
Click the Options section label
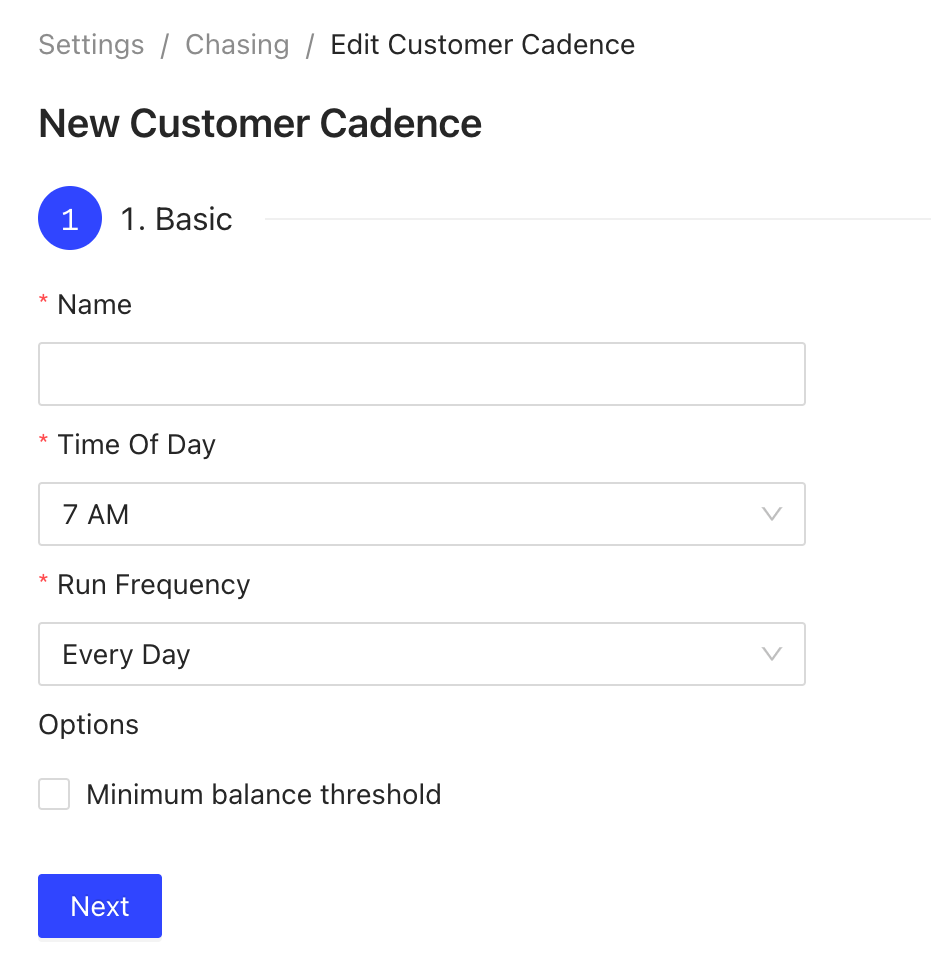88,725
